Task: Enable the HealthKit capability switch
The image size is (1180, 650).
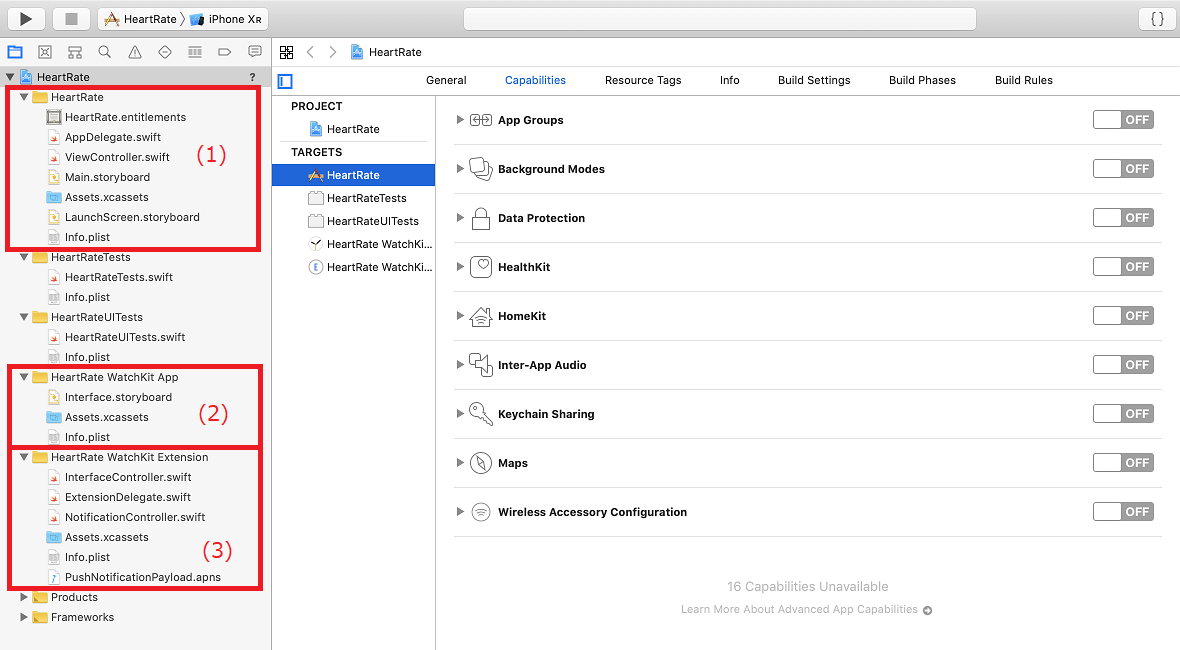Action: [x=1123, y=267]
